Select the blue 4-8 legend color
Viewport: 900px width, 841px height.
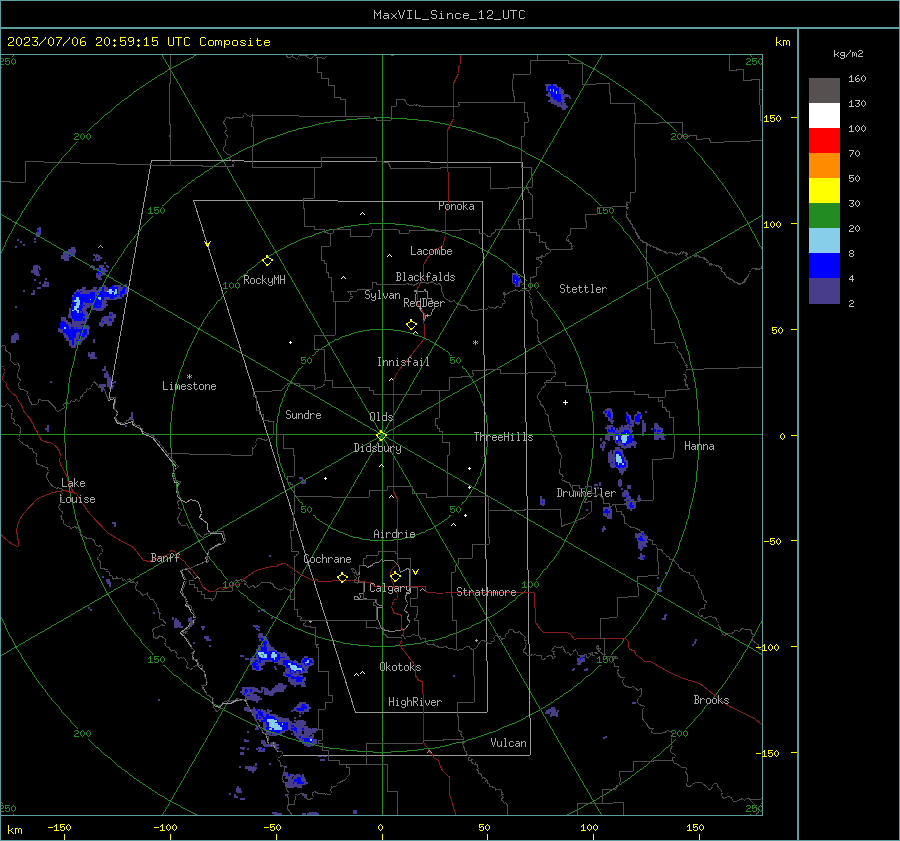pos(824,266)
